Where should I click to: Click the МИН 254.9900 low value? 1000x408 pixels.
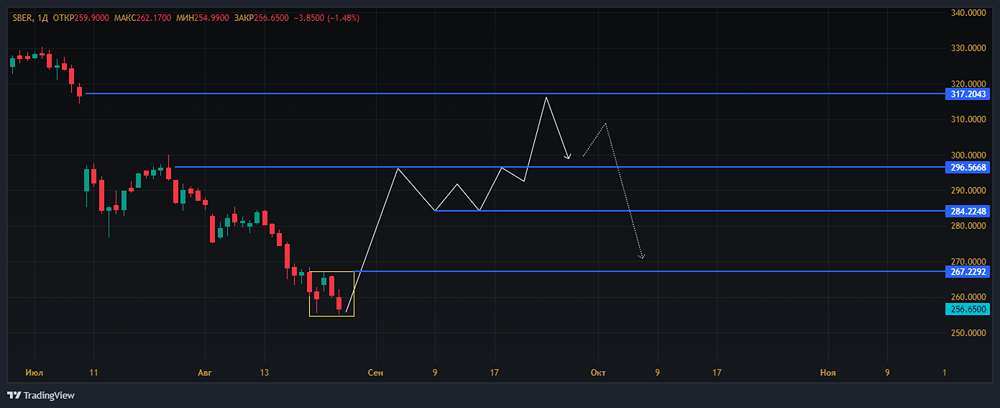[x=203, y=18]
